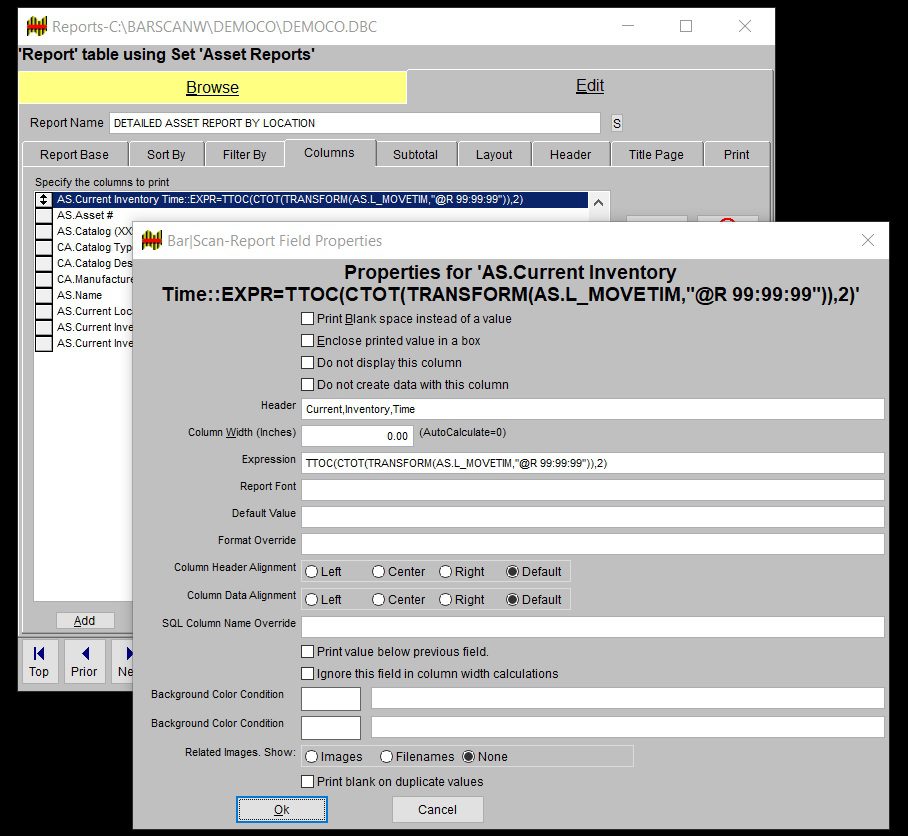
Task: Click the Bar|Scan logo in Reports title bar
Action: point(36,26)
